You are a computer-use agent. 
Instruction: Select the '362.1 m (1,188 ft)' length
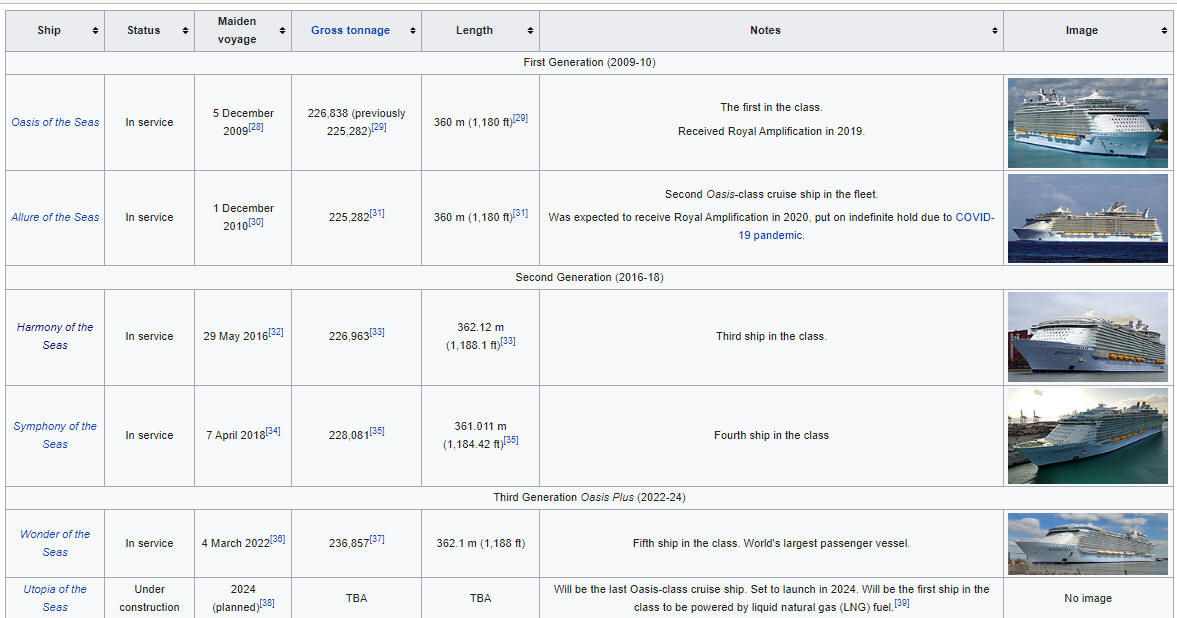[480, 544]
